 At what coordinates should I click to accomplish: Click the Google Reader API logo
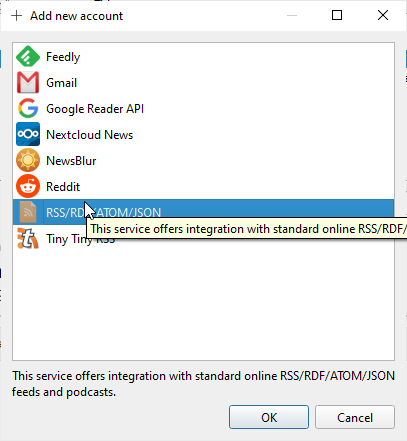coord(28,108)
